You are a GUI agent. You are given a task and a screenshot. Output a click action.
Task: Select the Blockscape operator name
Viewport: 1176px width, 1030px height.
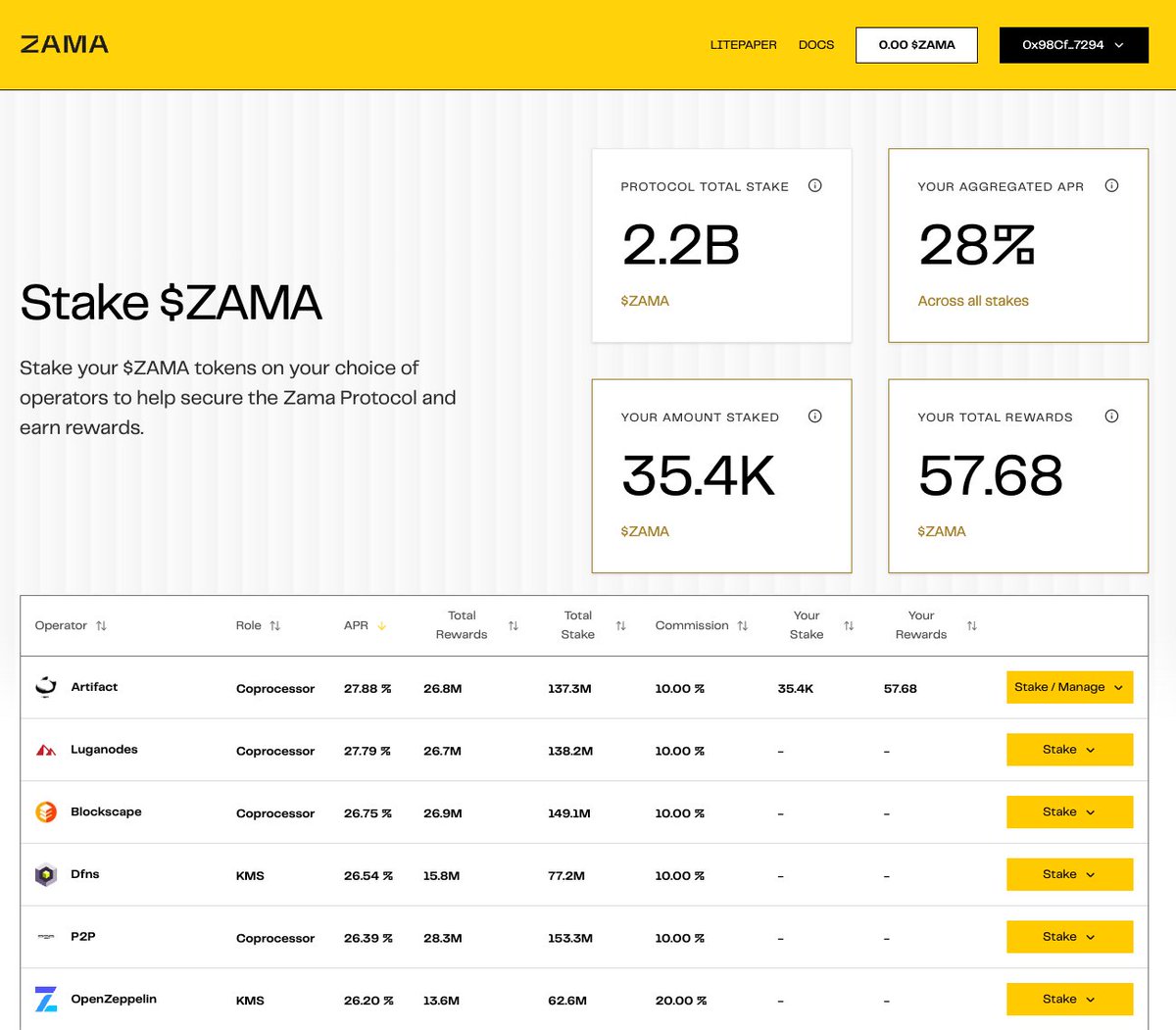tap(106, 811)
